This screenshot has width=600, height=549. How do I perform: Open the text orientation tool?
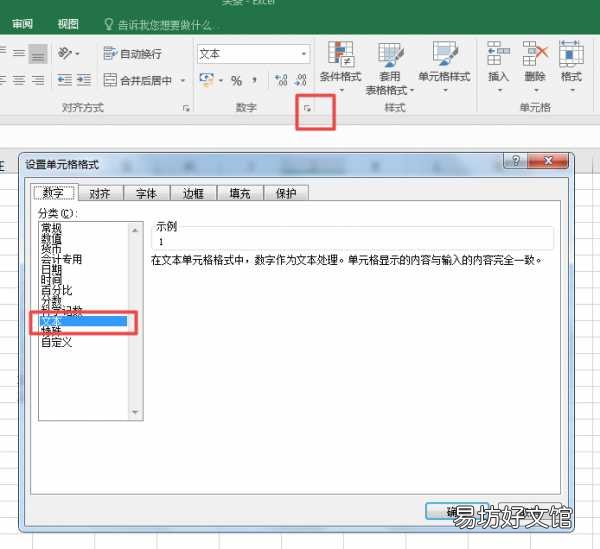pyautogui.click(x=65, y=53)
